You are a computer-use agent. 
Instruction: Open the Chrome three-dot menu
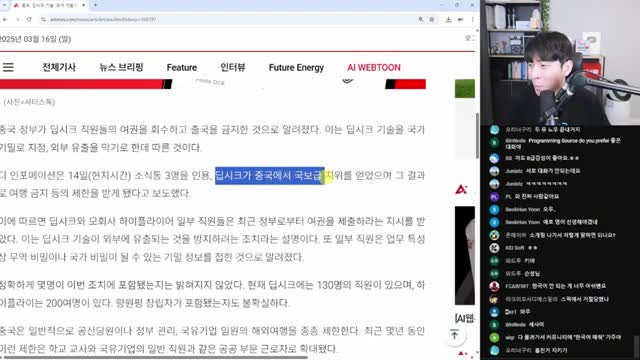coord(473,19)
